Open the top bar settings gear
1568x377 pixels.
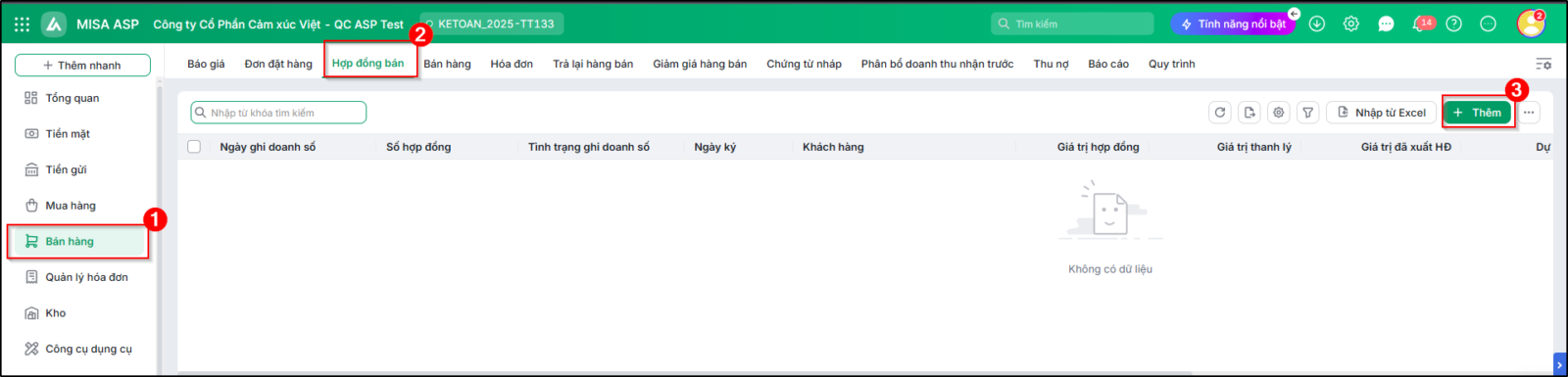click(1351, 24)
